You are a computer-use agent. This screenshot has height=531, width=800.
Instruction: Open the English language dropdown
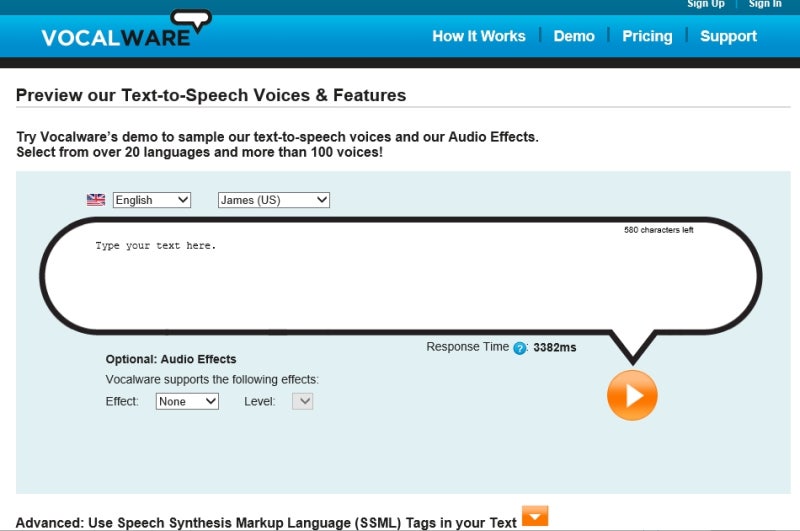pos(152,200)
